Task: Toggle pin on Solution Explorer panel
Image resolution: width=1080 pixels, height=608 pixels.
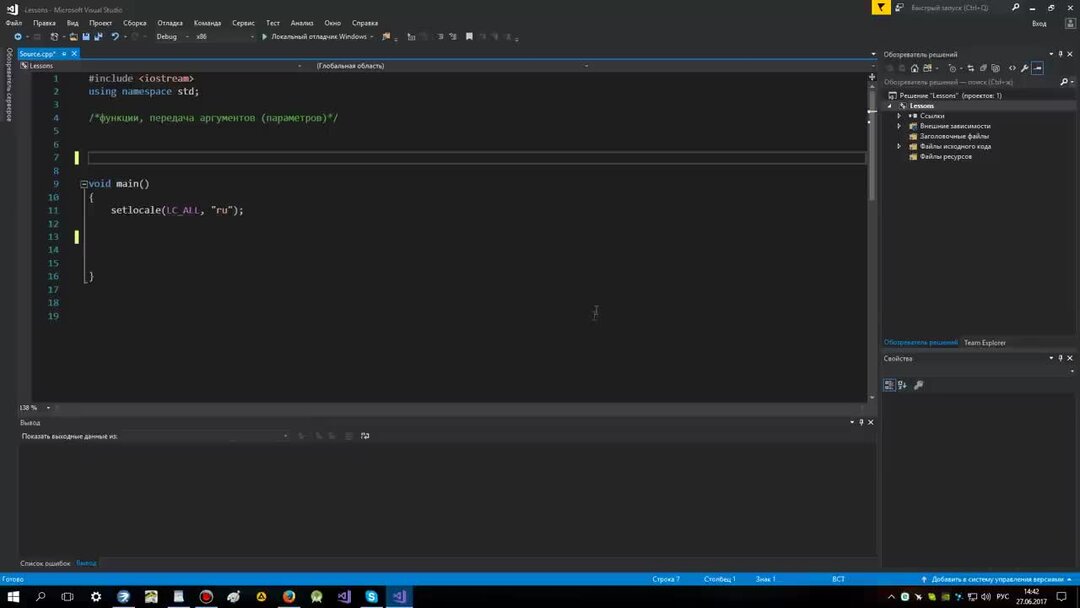Action: tap(1060, 54)
